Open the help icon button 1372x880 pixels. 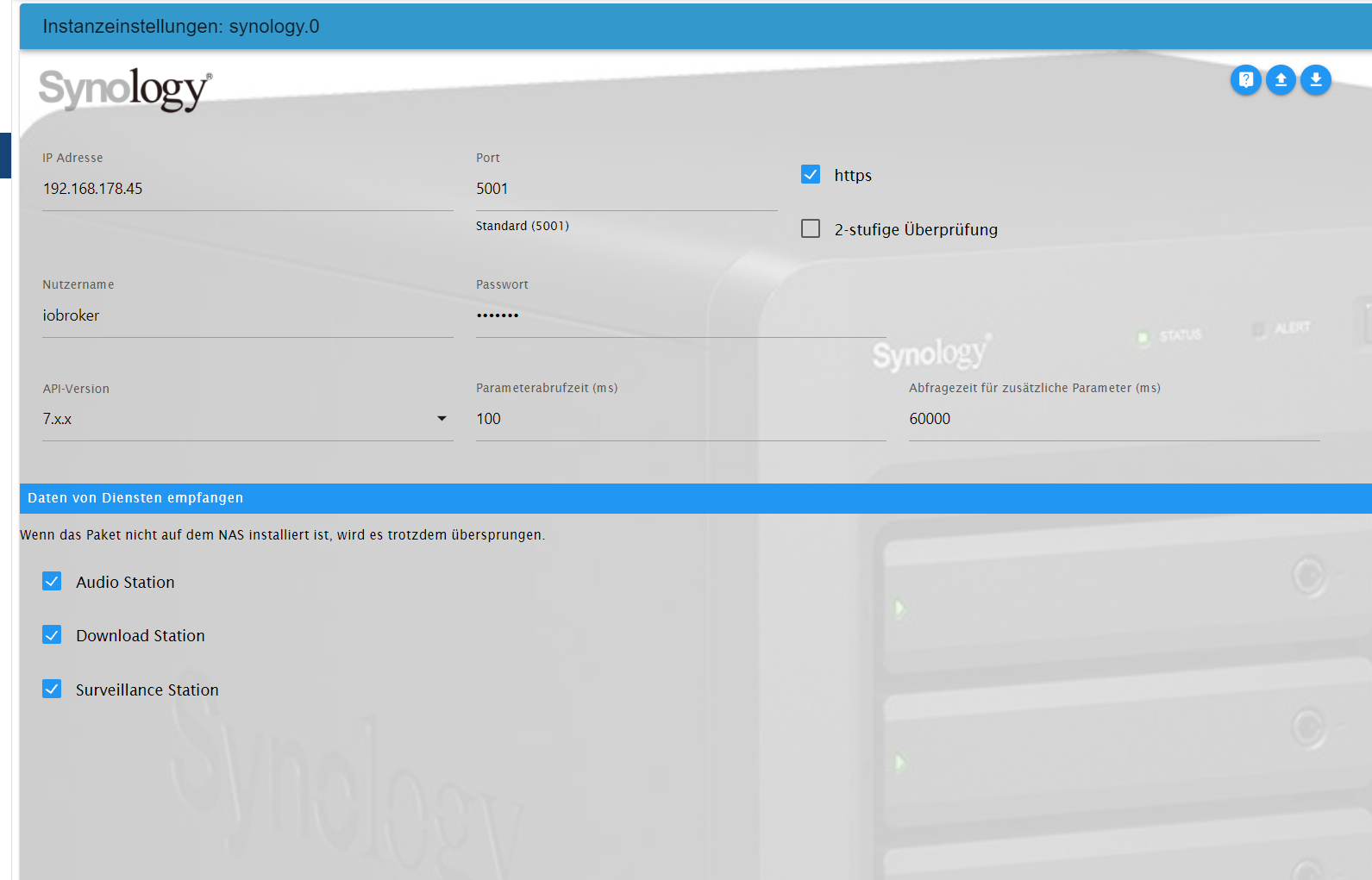1245,80
